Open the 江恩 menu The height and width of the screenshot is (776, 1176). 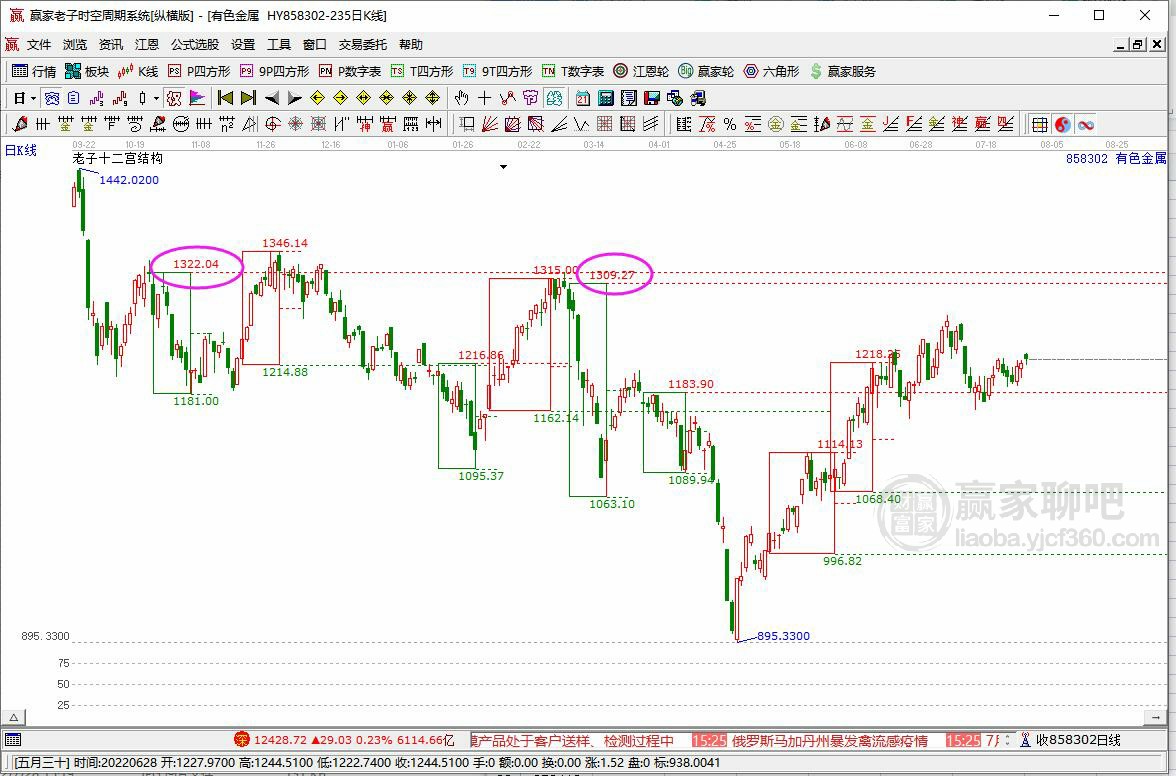tap(147, 45)
